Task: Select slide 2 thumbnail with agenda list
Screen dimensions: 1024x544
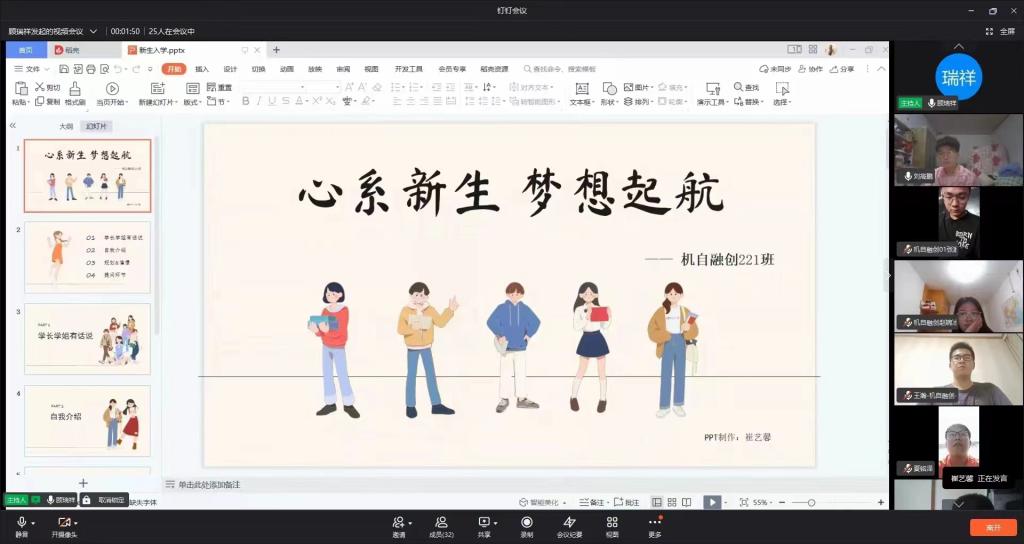Action: [x=87, y=257]
